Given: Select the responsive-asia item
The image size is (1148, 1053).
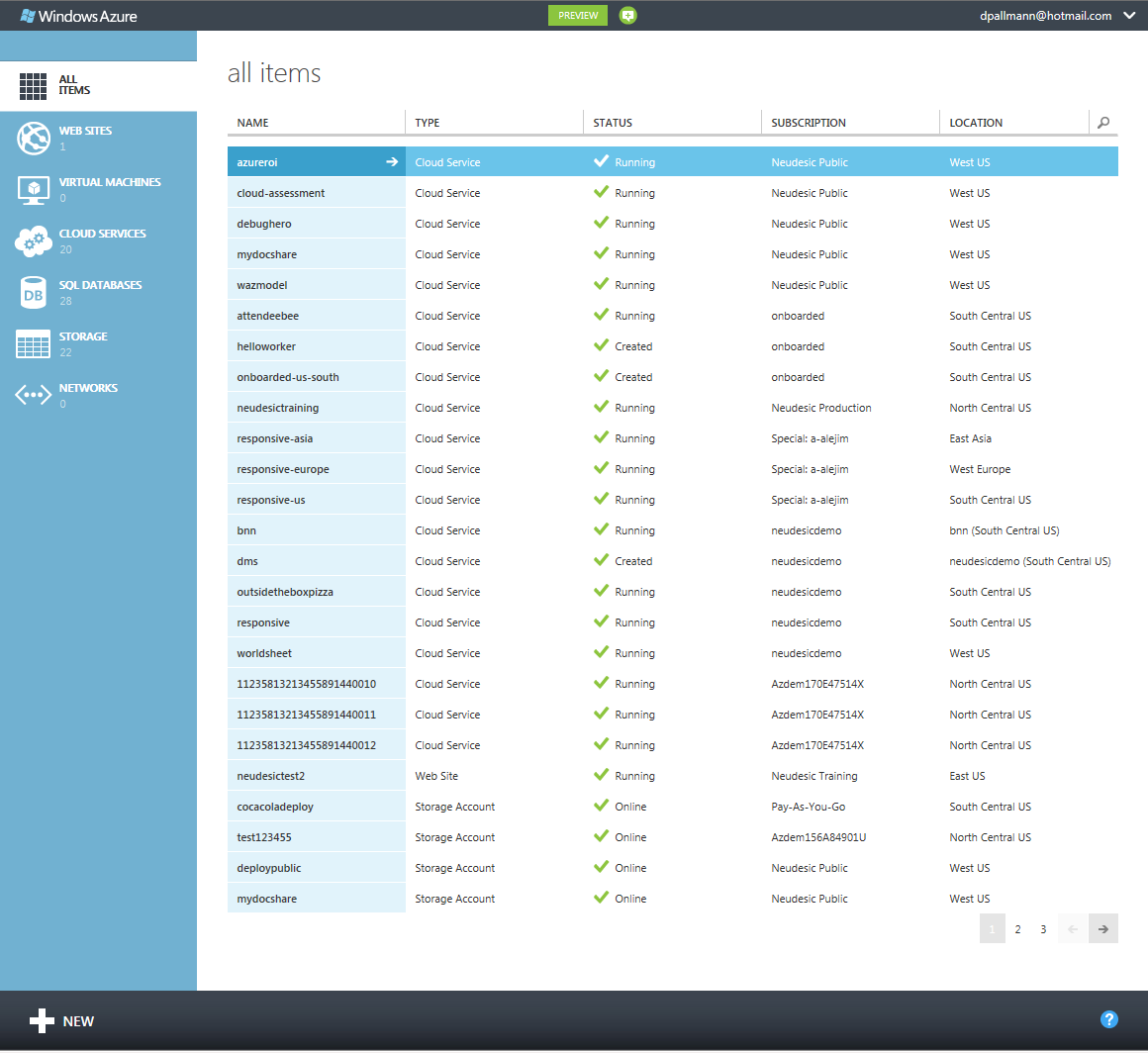Looking at the screenshot, I should pyautogui.click(x=274, y=439).
